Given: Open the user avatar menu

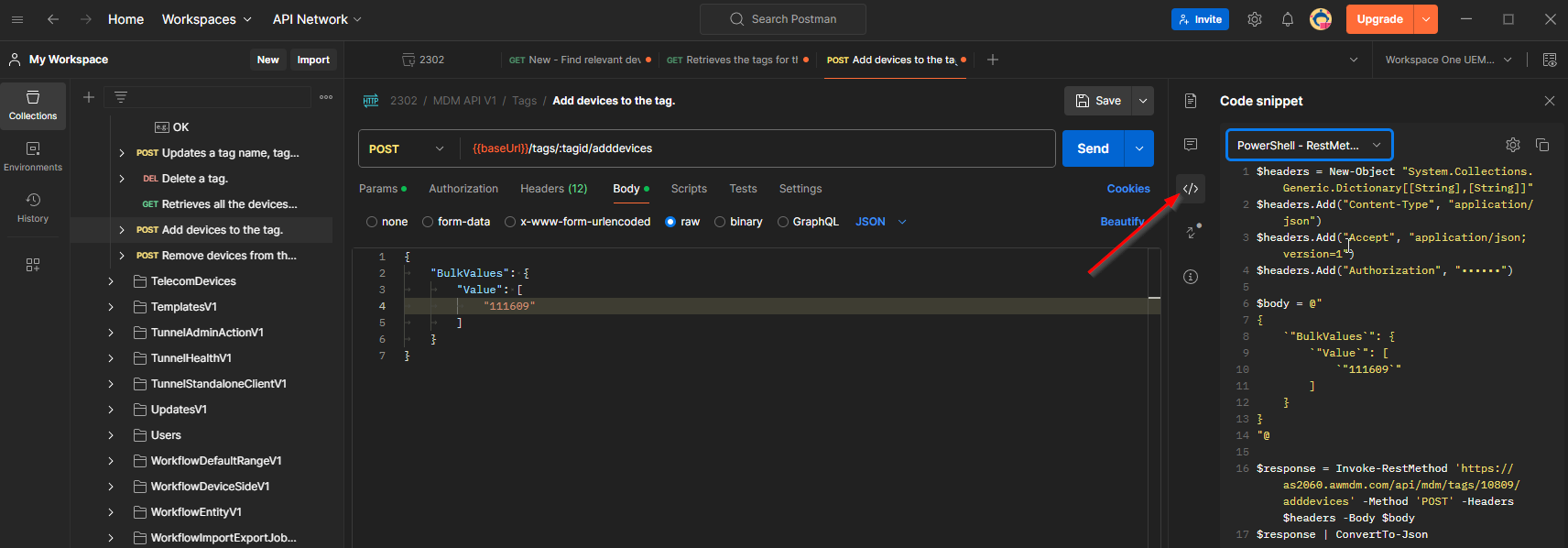Looking at the screenshot, I should [1321, 19].
